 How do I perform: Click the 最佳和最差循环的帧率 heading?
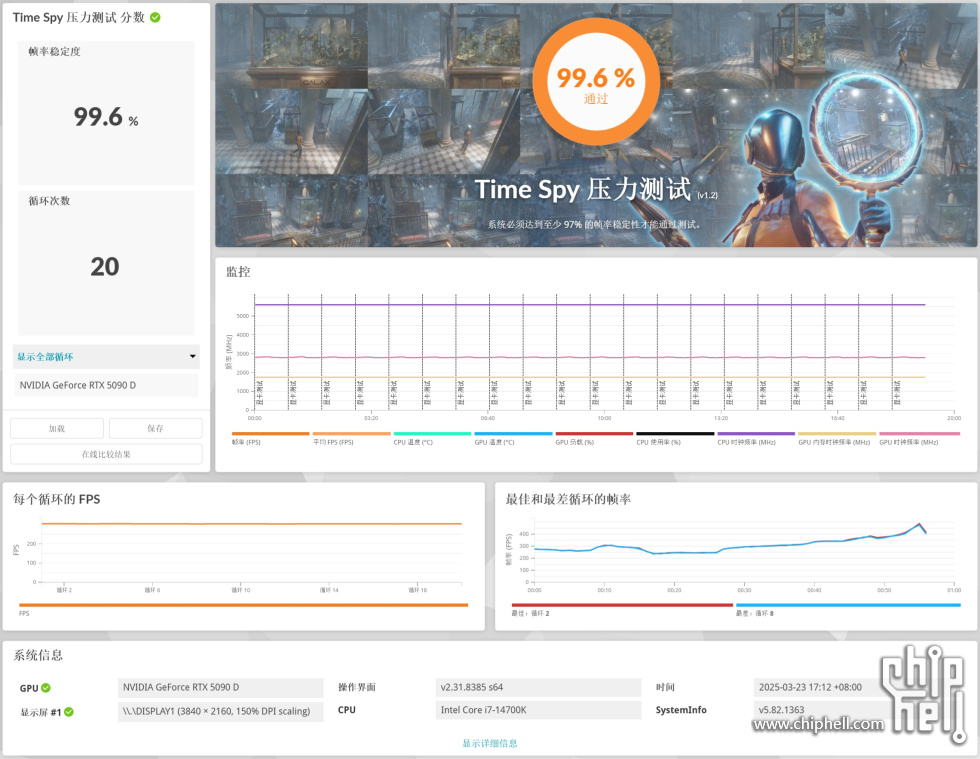tap(568, 499)
